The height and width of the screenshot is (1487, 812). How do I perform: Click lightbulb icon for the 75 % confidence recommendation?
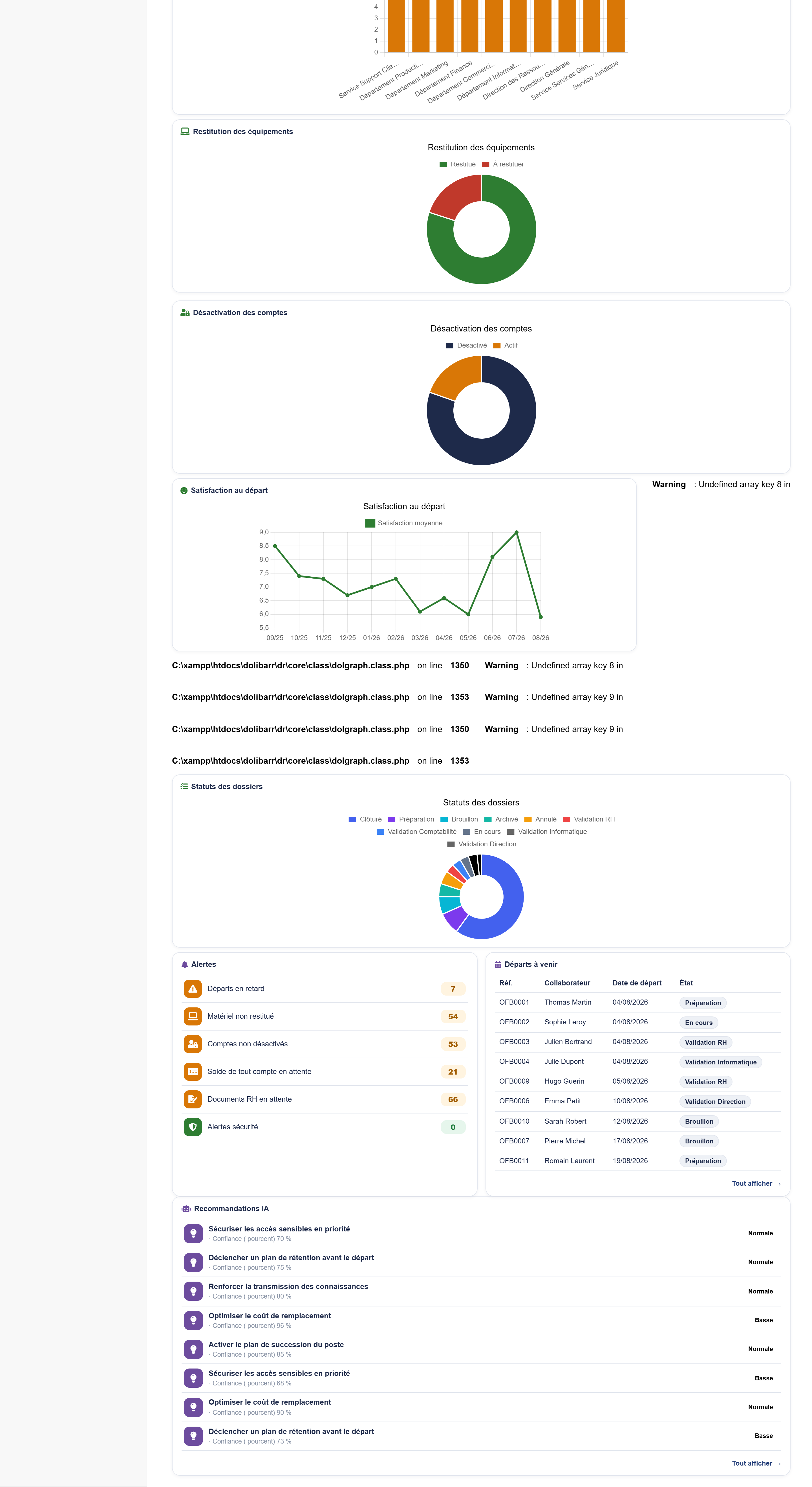193,1262
